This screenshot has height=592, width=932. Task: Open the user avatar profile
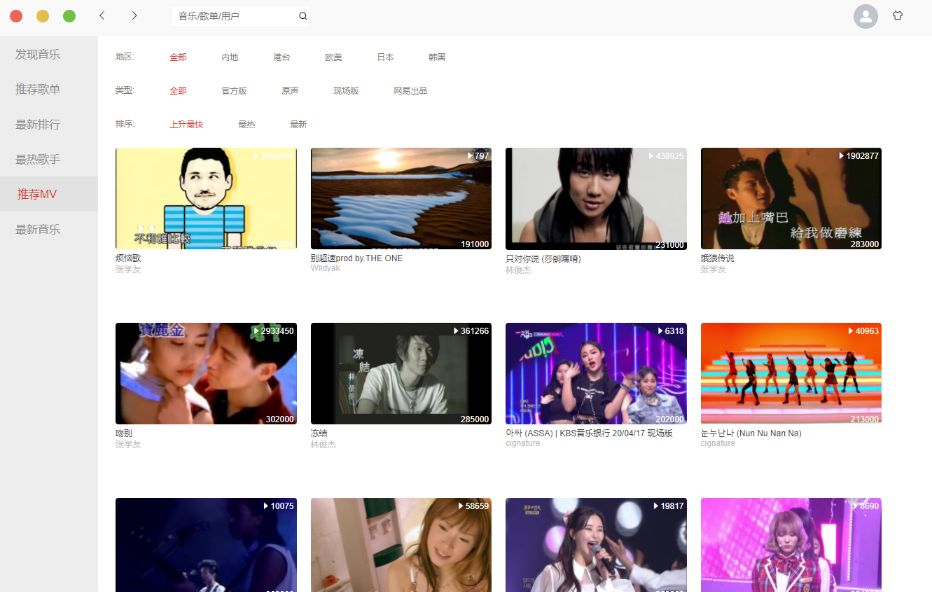pyautogui.click(x=865, y=16)
